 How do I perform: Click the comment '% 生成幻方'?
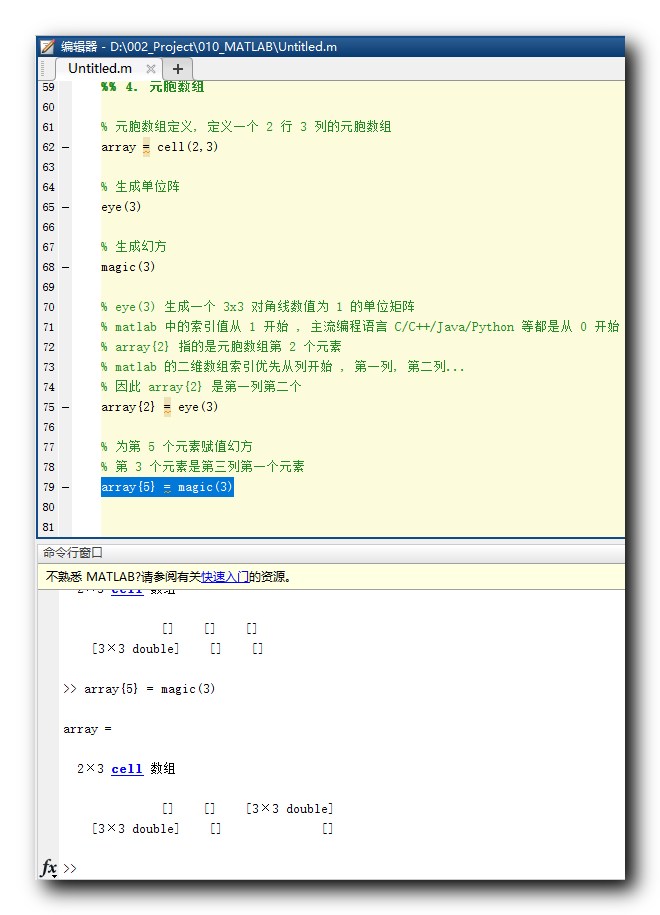(134, 247)
